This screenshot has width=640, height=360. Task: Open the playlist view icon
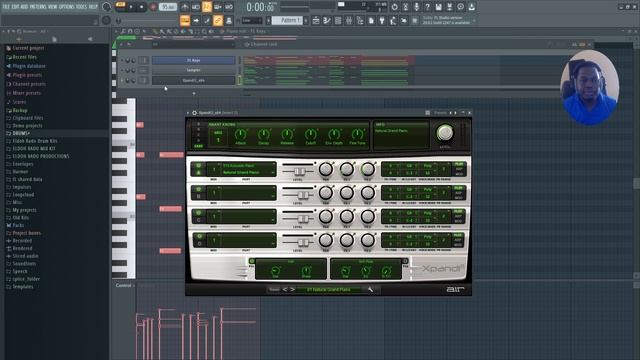[x=316, y=20]
